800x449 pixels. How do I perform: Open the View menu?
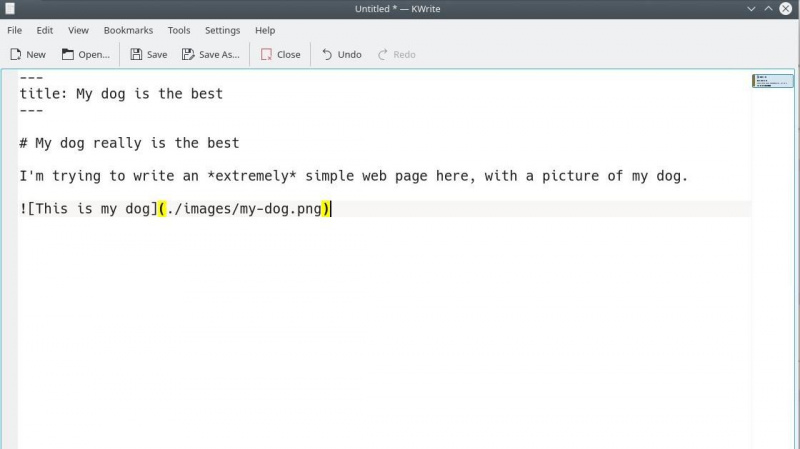click(78, 30)
